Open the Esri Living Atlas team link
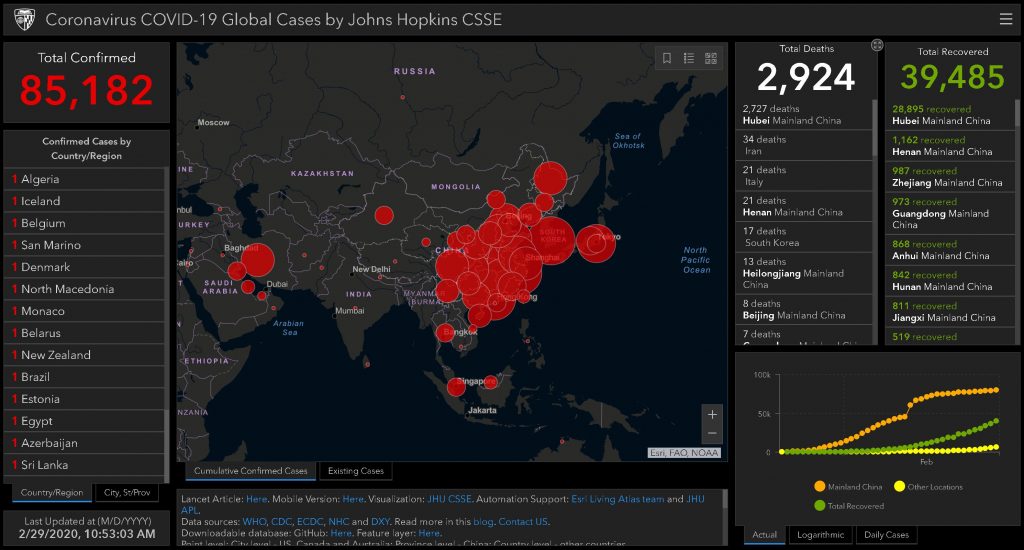The image size is (1024, 550). click(618, 499)
